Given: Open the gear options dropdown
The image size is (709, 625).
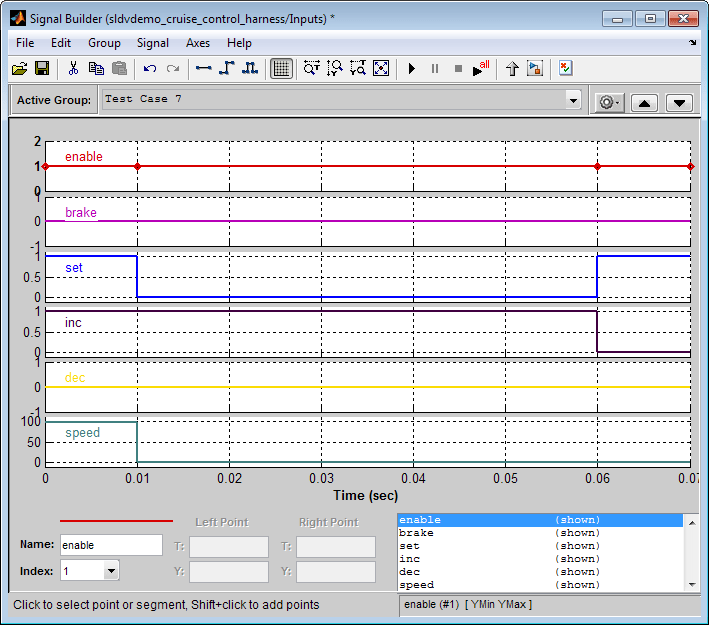Looking at the screenshot, I should click(x=608, y=102).
